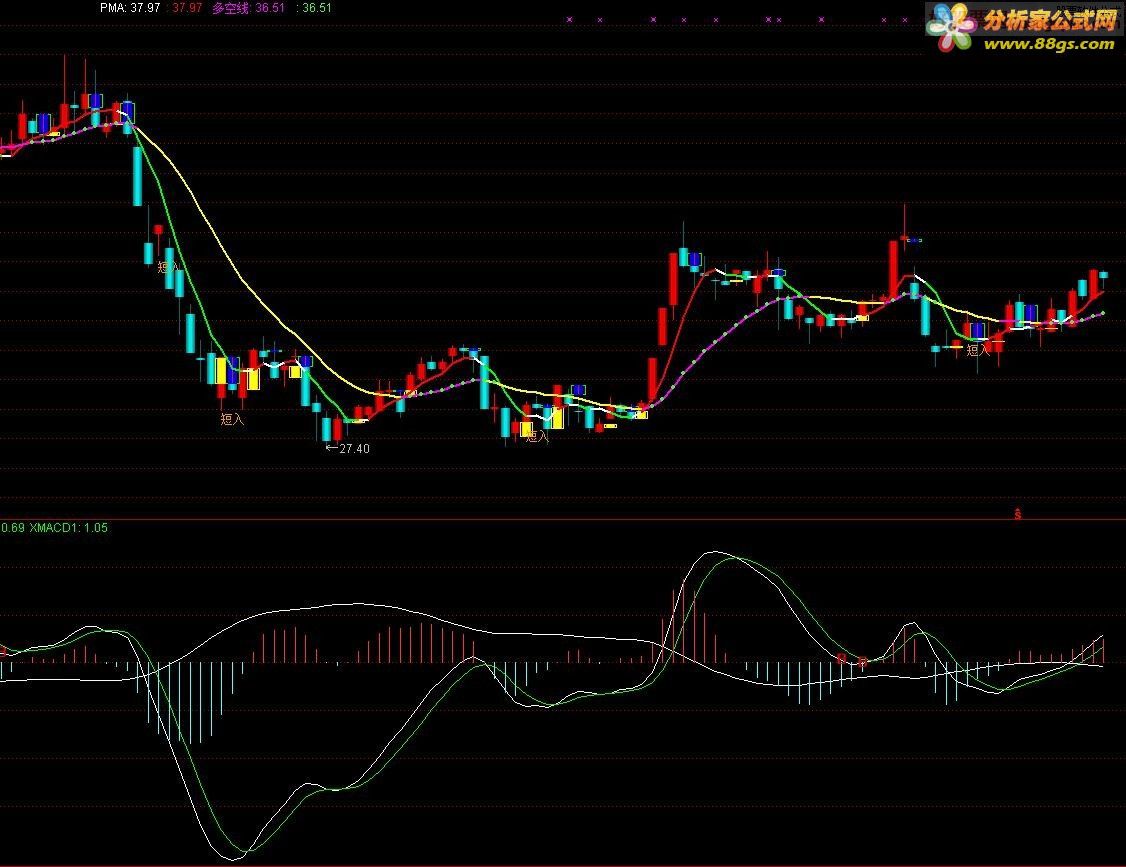Click the ←27.40 lowest price label
The image size is (1126, 867).
click(x=348, y=448)
